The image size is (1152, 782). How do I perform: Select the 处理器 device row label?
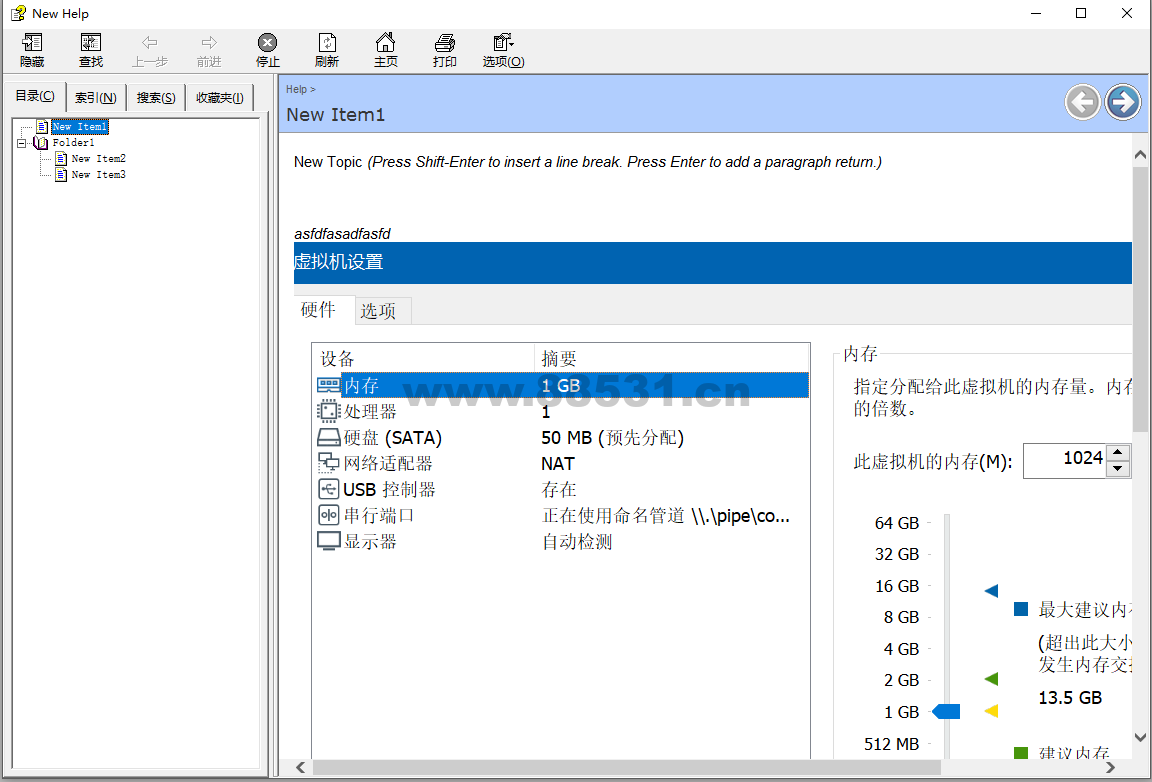tap(370, 412)
